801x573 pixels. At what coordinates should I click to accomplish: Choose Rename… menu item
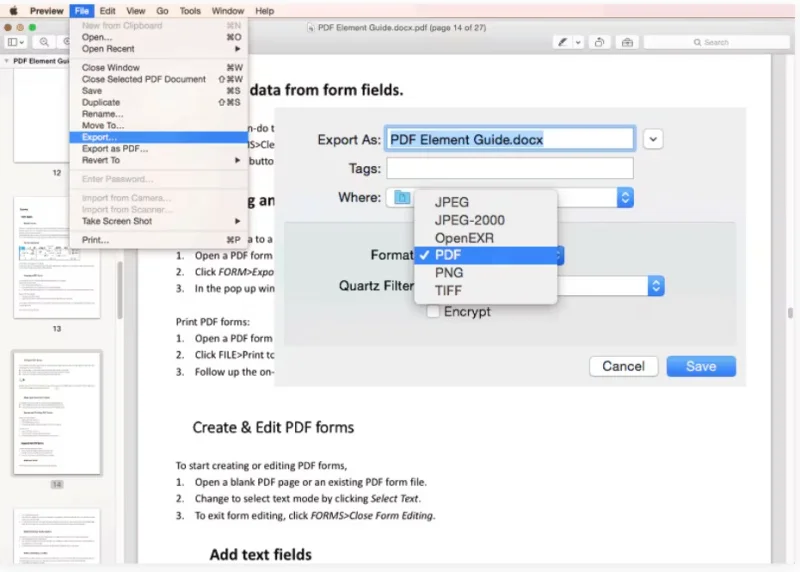click(159, 114)
